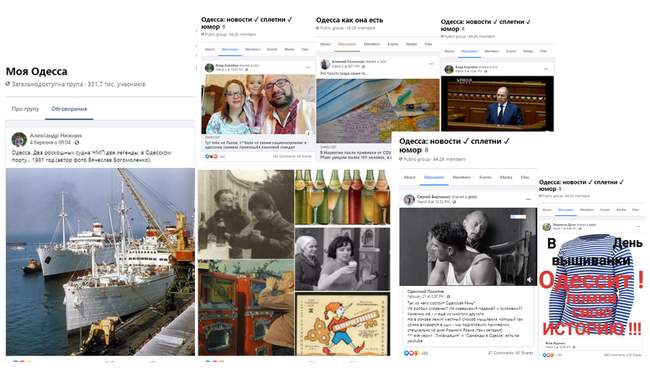Click Александр Нижник's profile avatar
Viewport: 650px width, 376px height.
pyautogui.click(x=19, y=139)
